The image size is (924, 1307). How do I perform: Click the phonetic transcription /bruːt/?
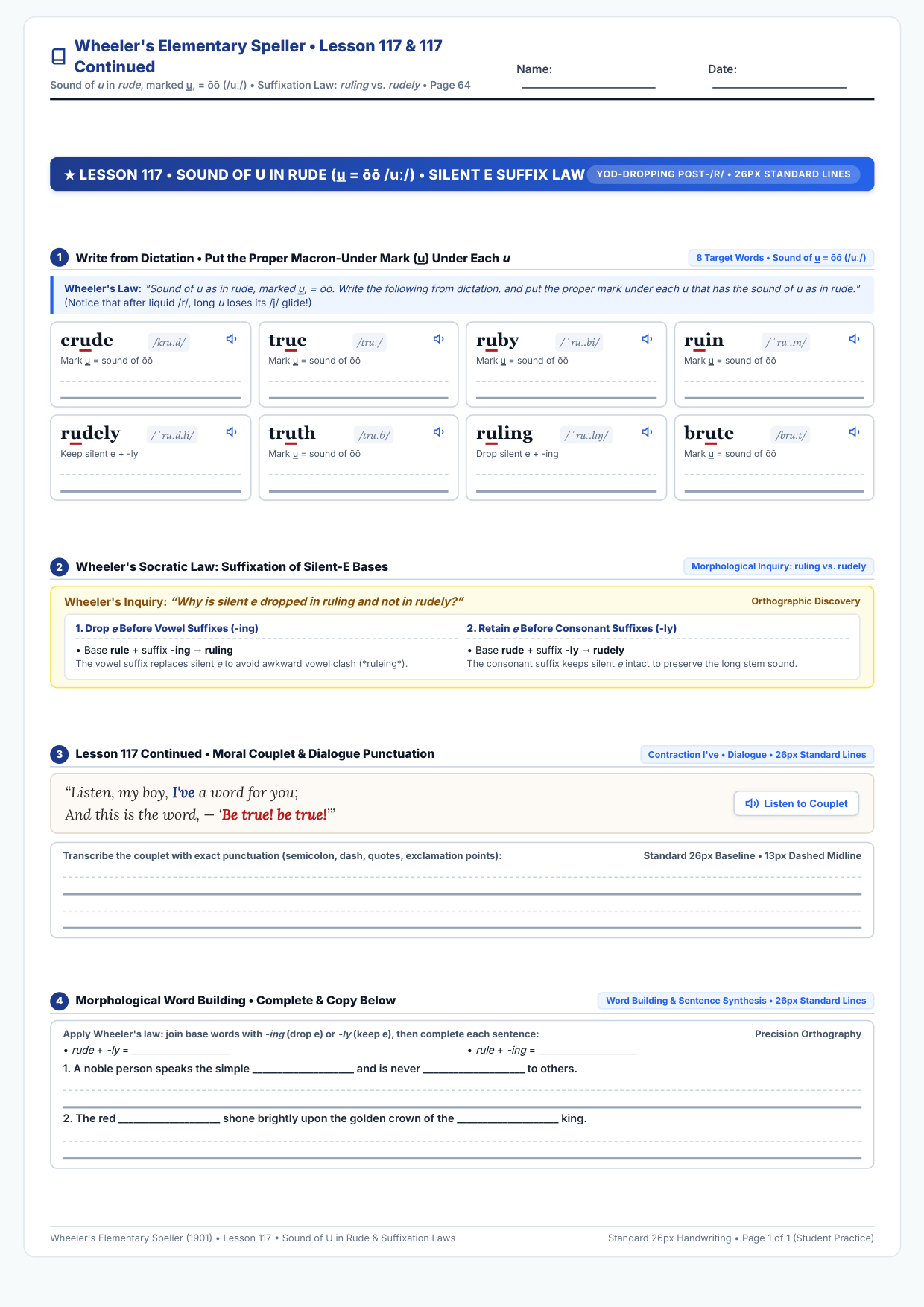pyautogui.click(x=791, y=435)
